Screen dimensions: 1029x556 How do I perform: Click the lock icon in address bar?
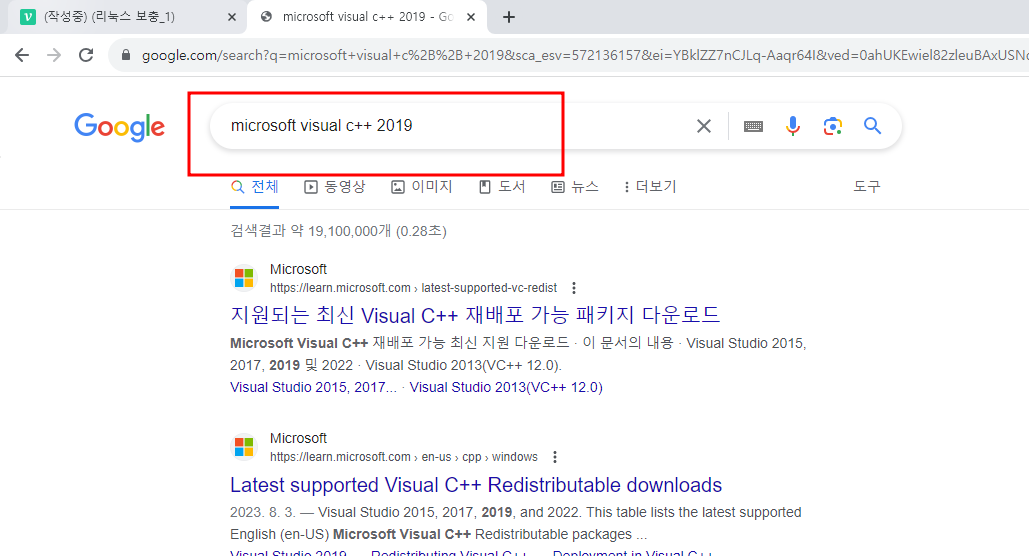pyautogui.click(x=126, y=55)
